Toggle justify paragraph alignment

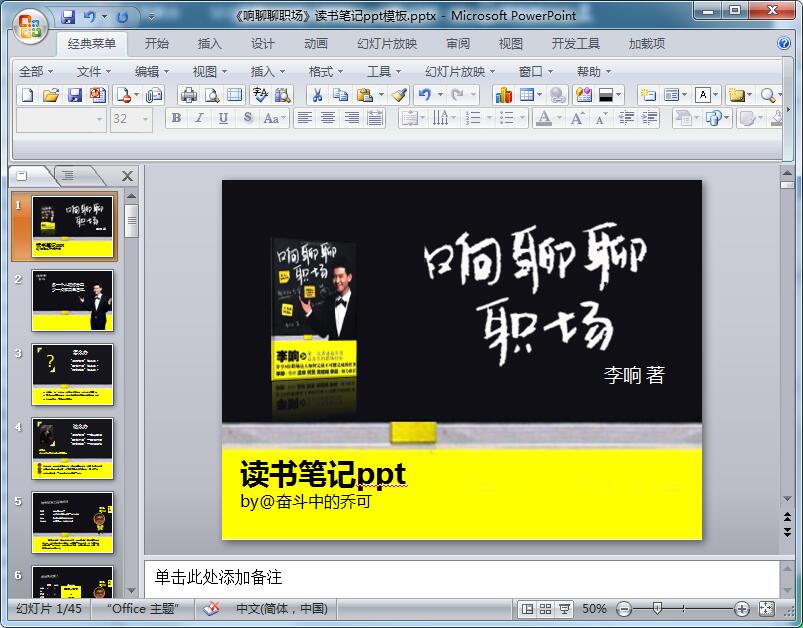pyautogui.click(x=375, y=118)
